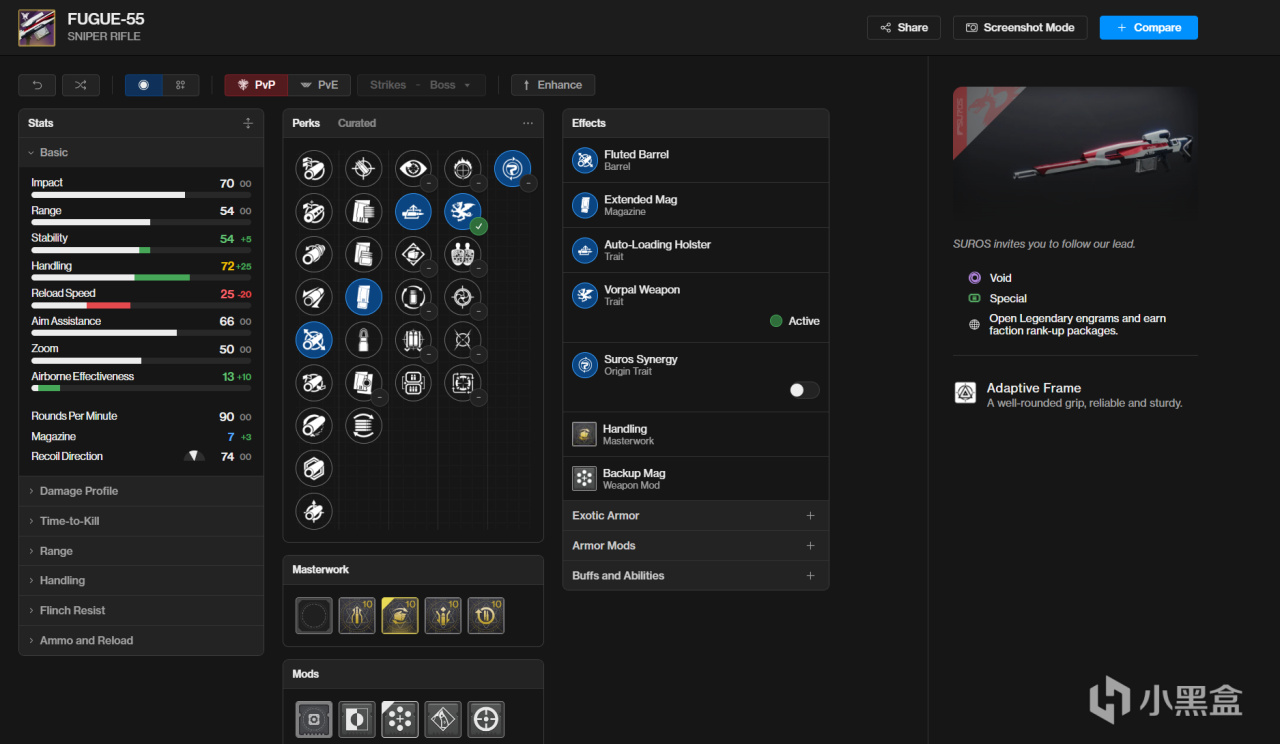Expand the Buffs and Abilities row
Viewport: 1280px width, 744px height.
696,576
